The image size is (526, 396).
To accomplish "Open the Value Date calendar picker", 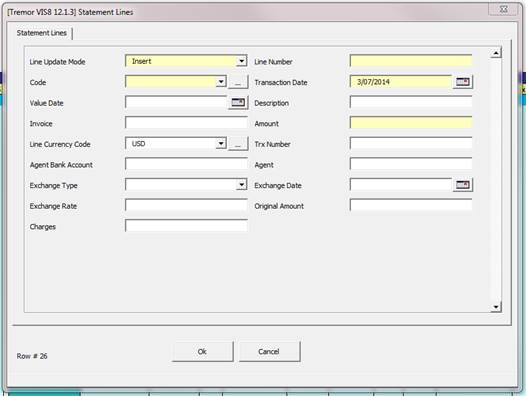I will pos(238,102).
